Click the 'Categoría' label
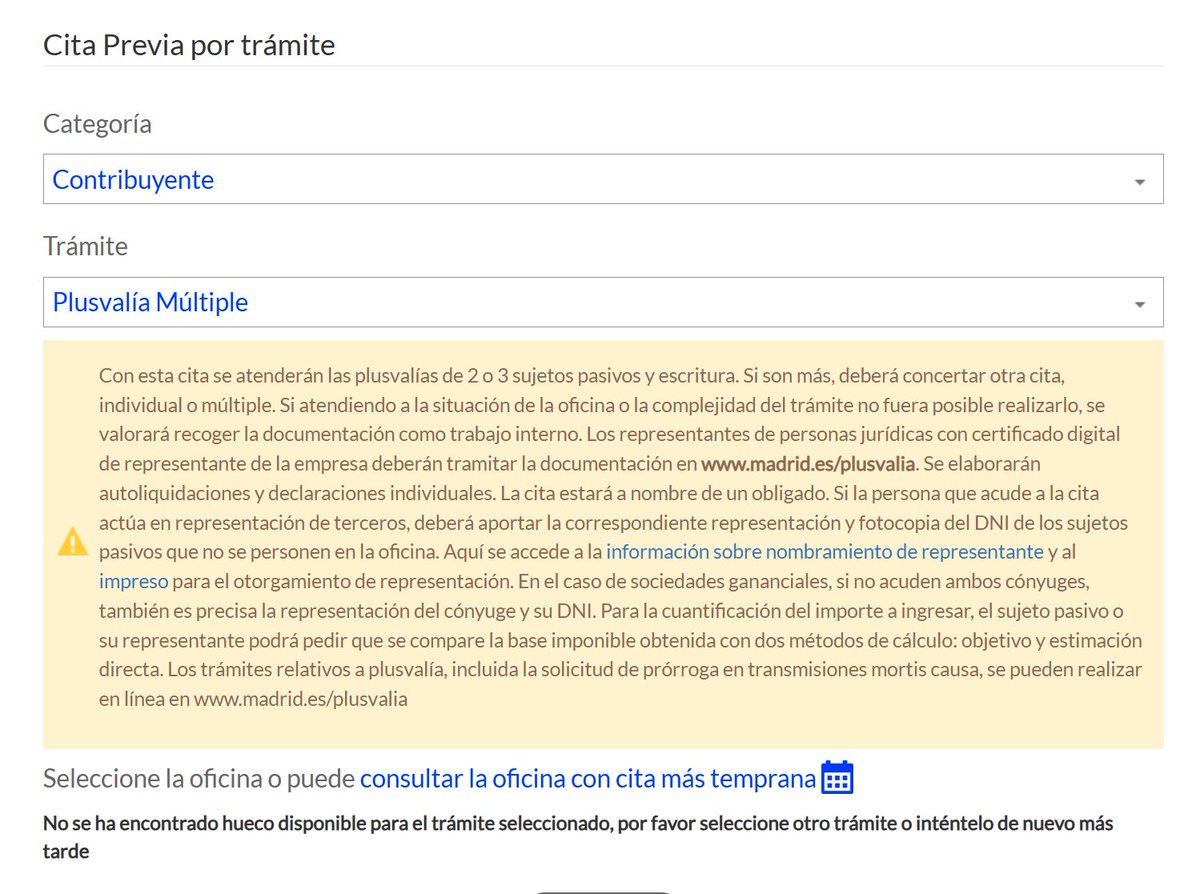1200x894 pixels. (98, 124)
